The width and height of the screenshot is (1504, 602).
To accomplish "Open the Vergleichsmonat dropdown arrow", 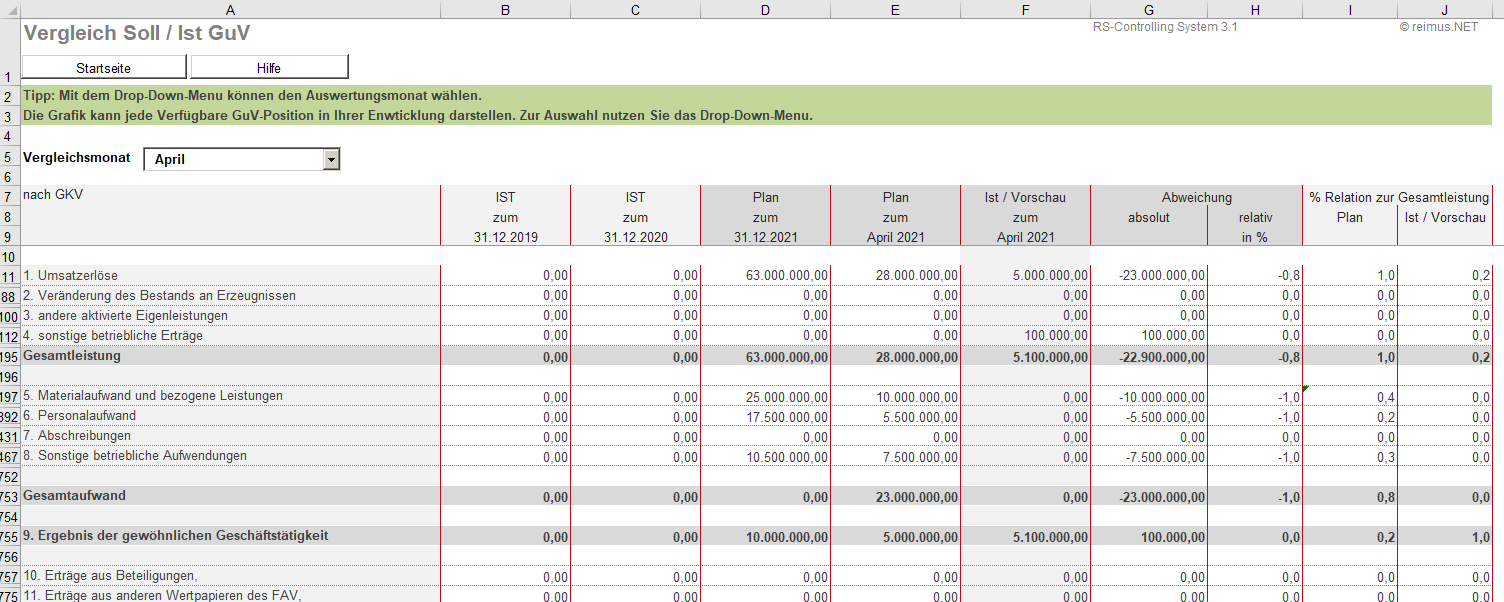I will click(332, 160).
